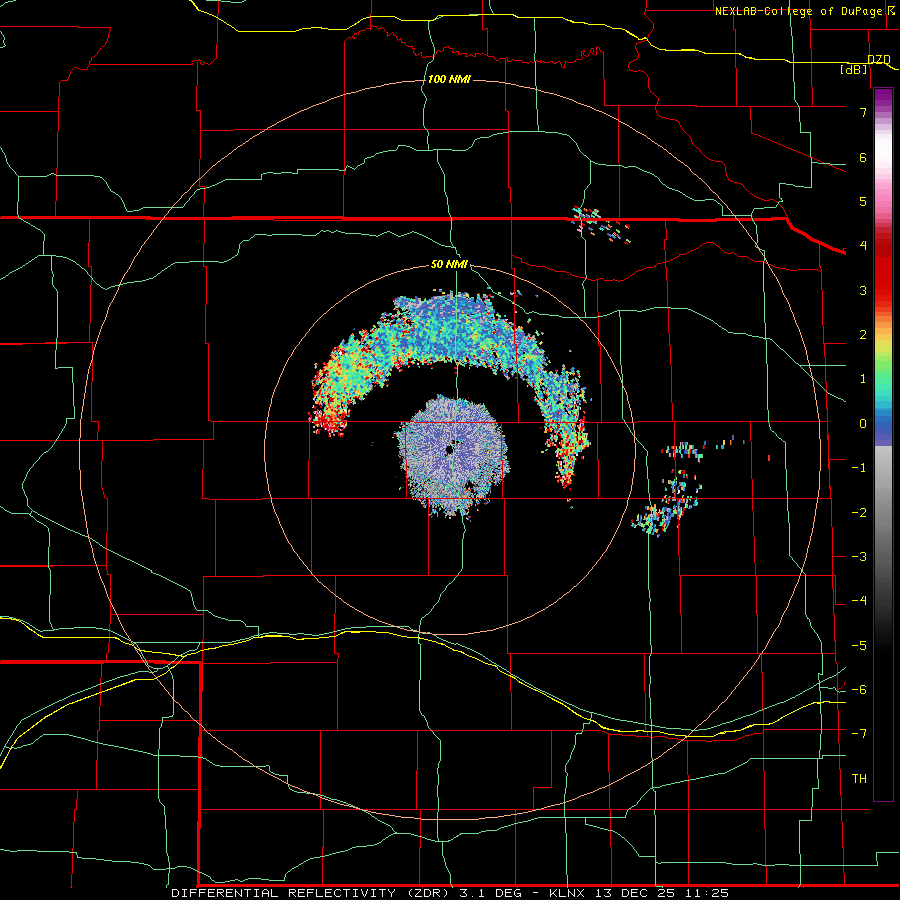
Task: Click the TH threshold label on scale
Action: click(859, 779)
